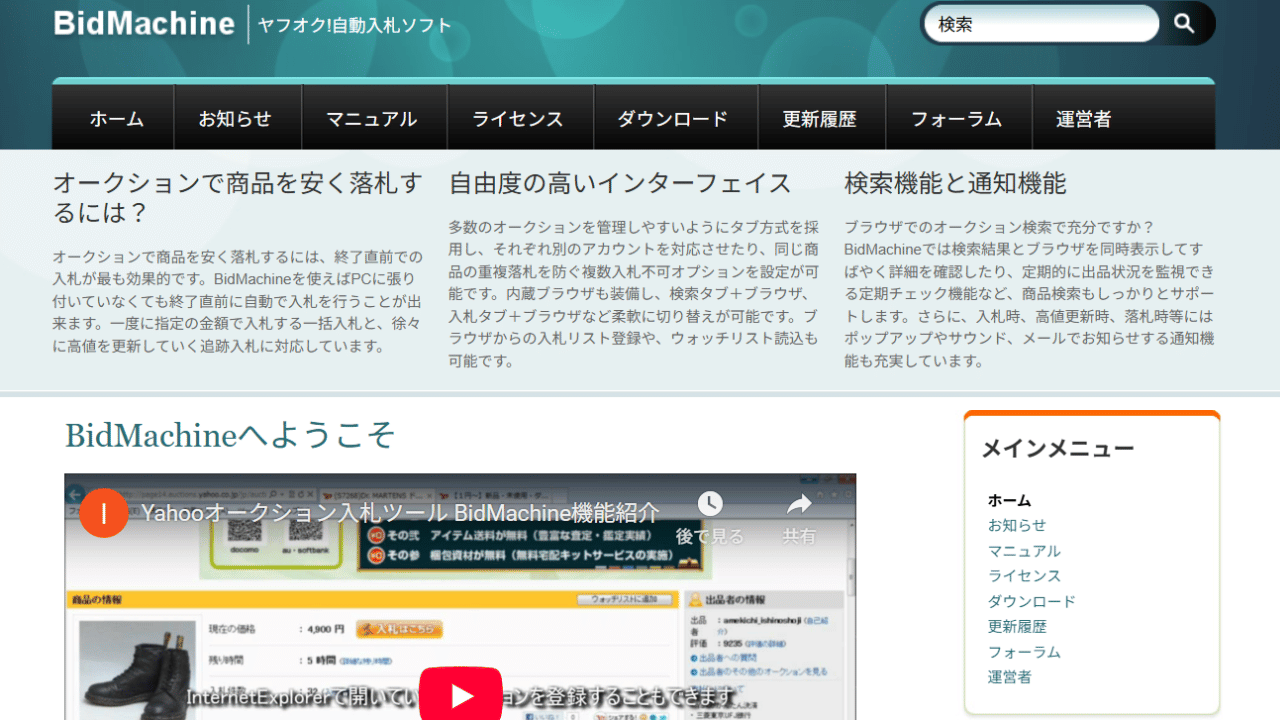Click the Watch later clock icon

[x=710, y=504]
